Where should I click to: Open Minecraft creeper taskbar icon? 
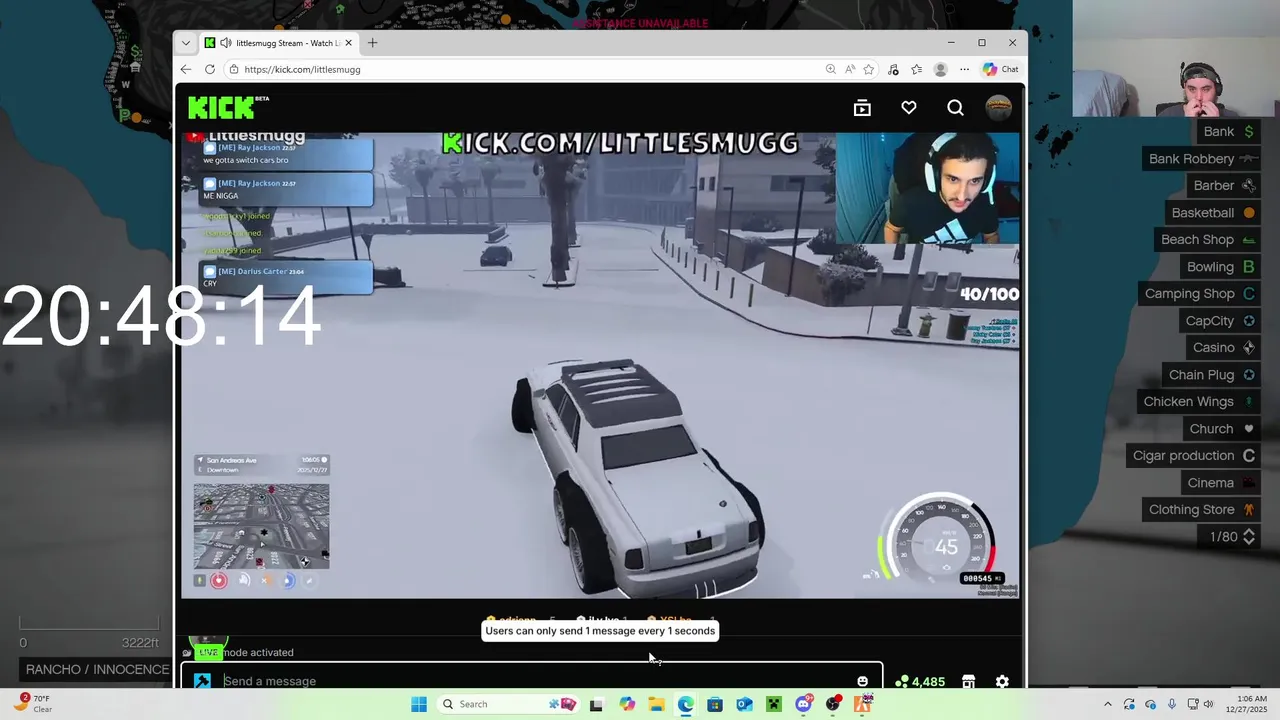(x=774, y=704)
